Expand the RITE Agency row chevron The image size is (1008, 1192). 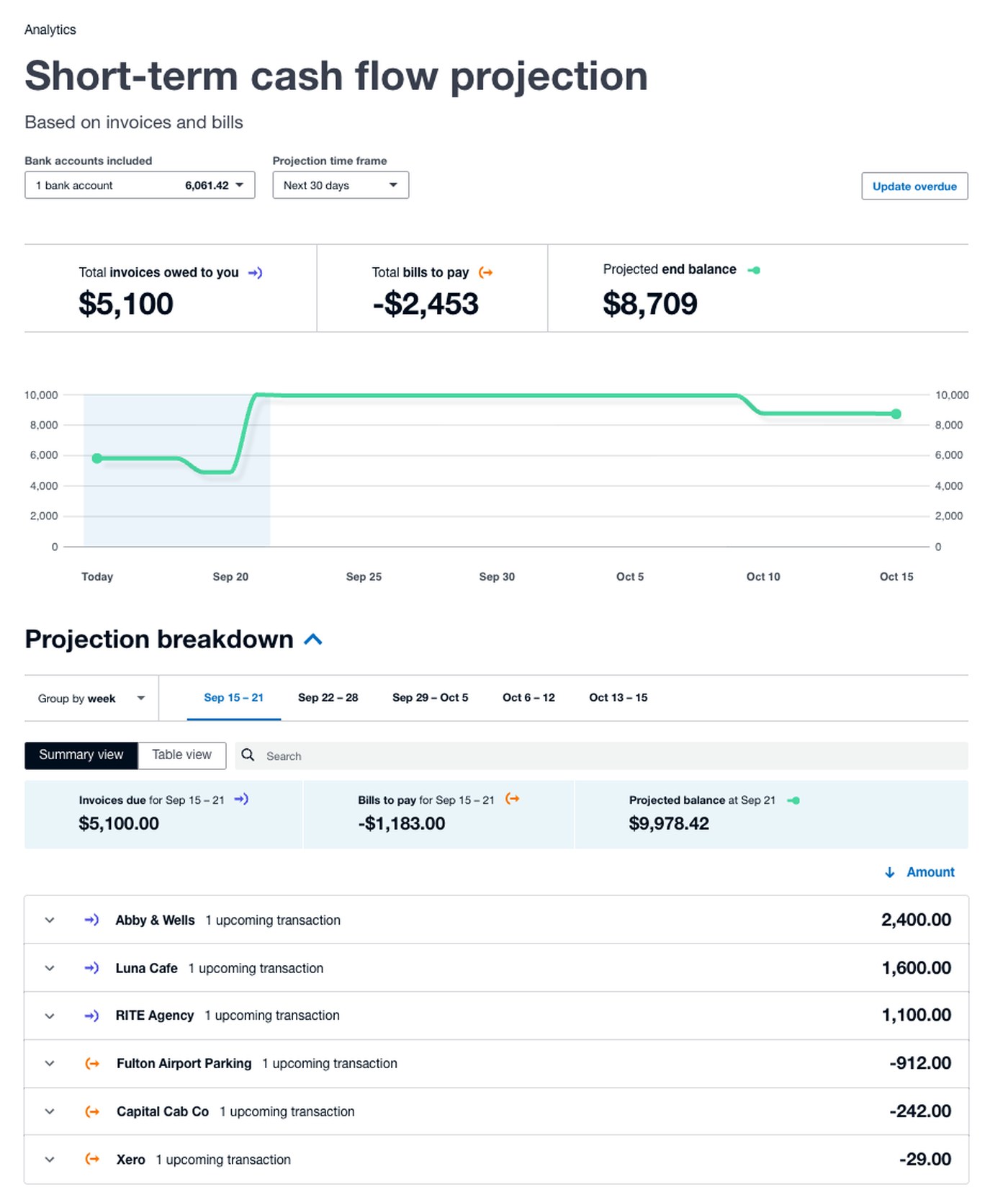50,1016
